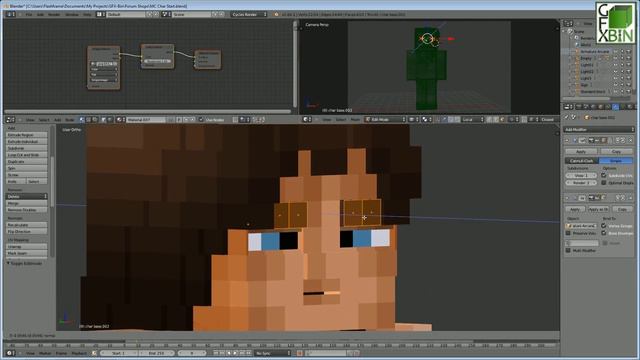Click Mark Seam button
Image resolution: width=640 pixels, height=360 pixels.
pos(27,253)
